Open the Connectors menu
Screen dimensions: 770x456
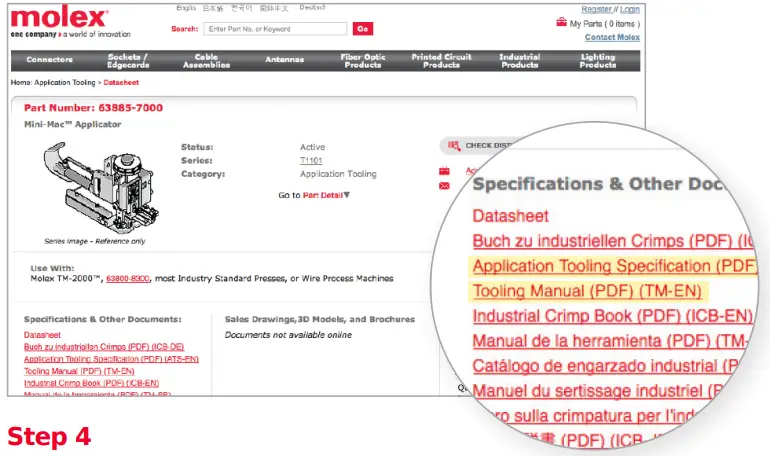click(x=50, y=59)
